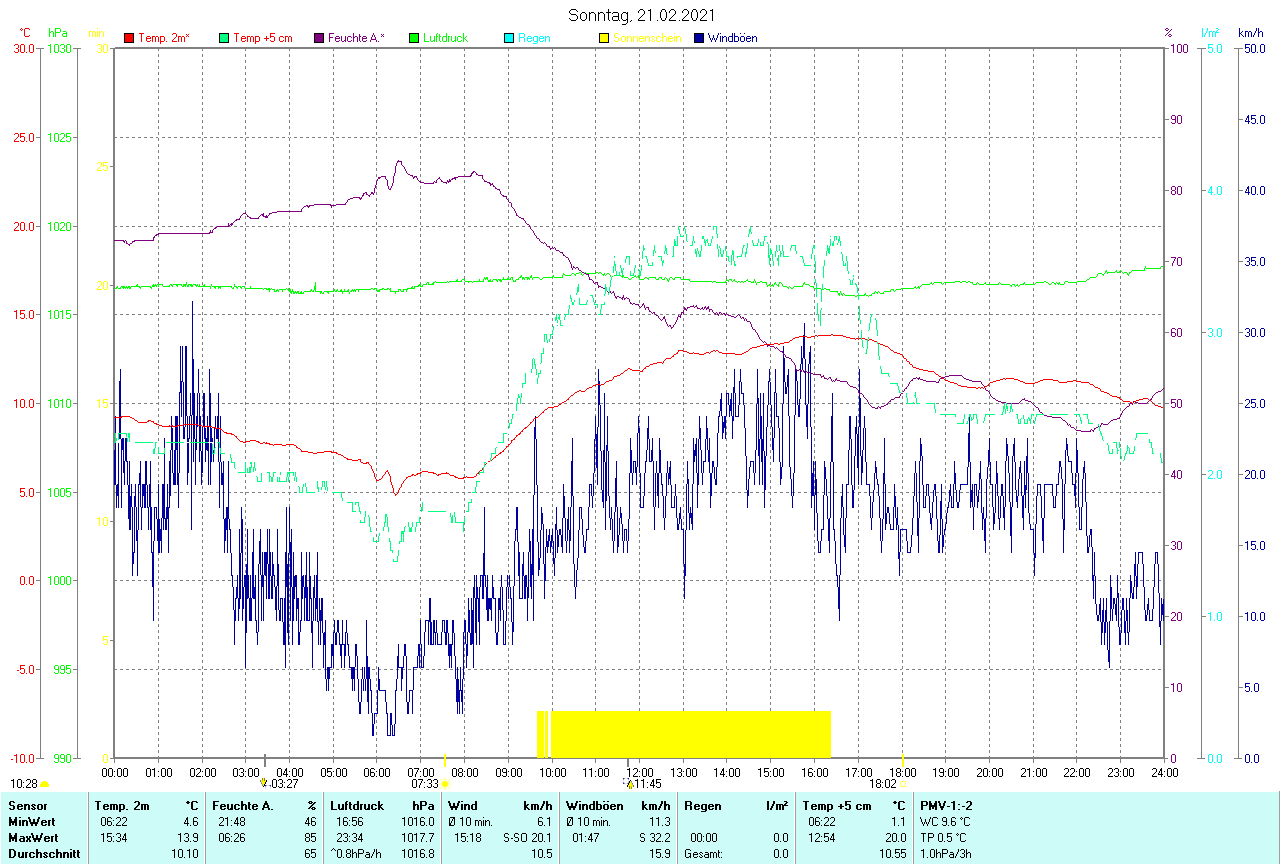Screen dimensions: 1280x864
Task: Click the green Temp +5 cm legend swatch
Action: pyautogui.click(x=224, y=38)
